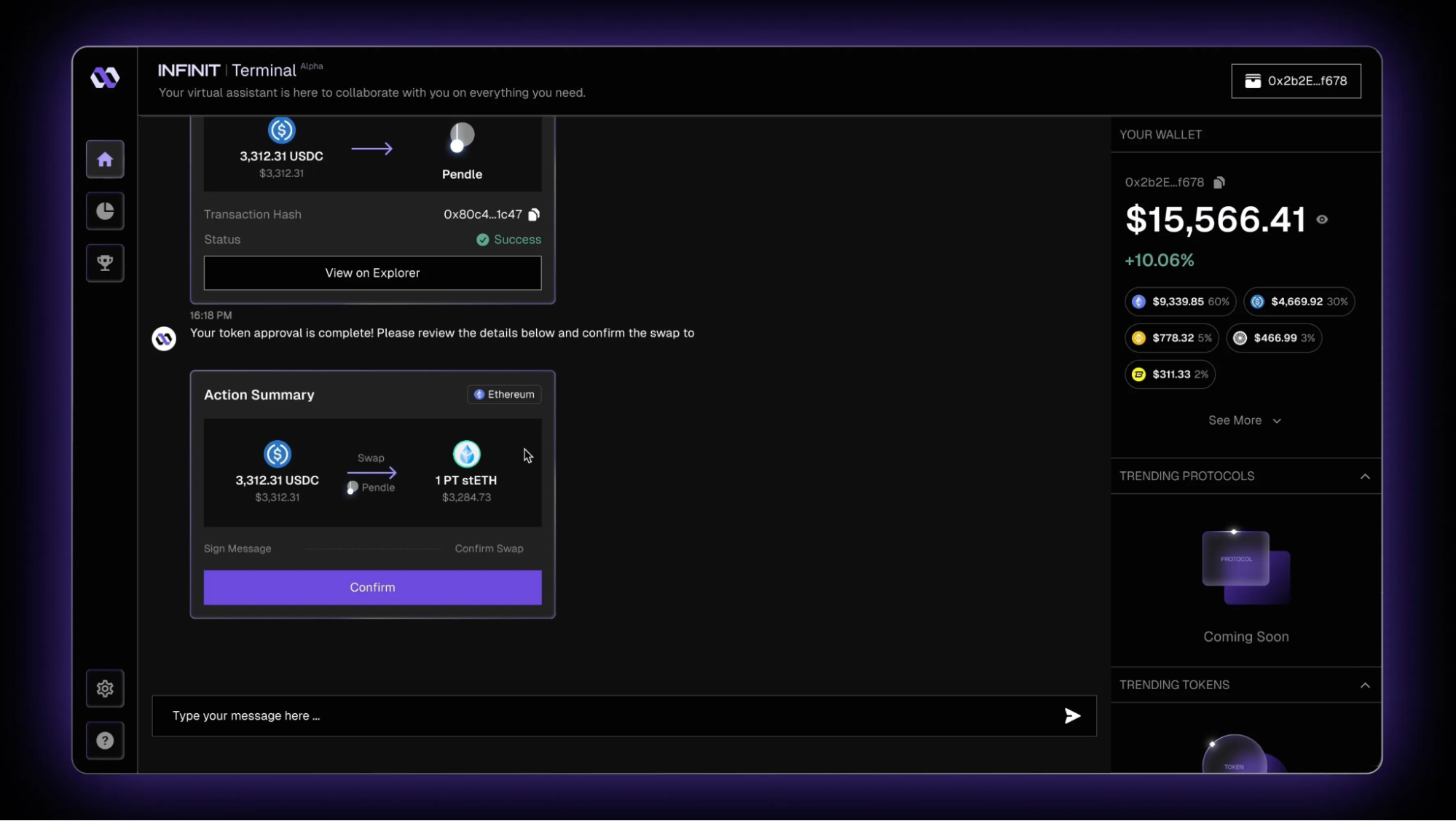Click the 1 PT stETH amount text
The height and width of the screenshot is (821, 1456).
click(x=466, y=480)
